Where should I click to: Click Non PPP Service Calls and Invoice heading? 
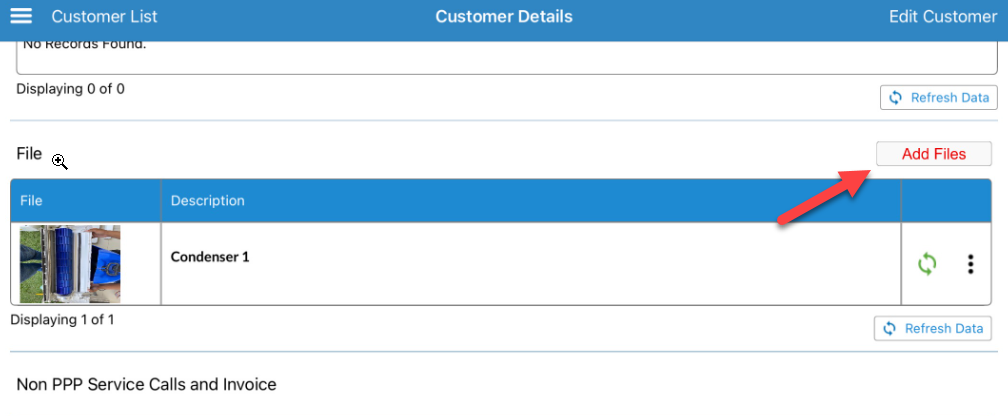coord(146,384)
